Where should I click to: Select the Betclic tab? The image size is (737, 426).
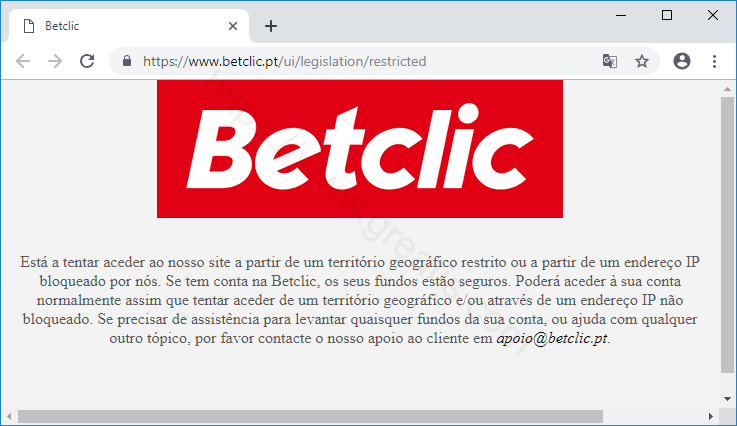point(129,26)
